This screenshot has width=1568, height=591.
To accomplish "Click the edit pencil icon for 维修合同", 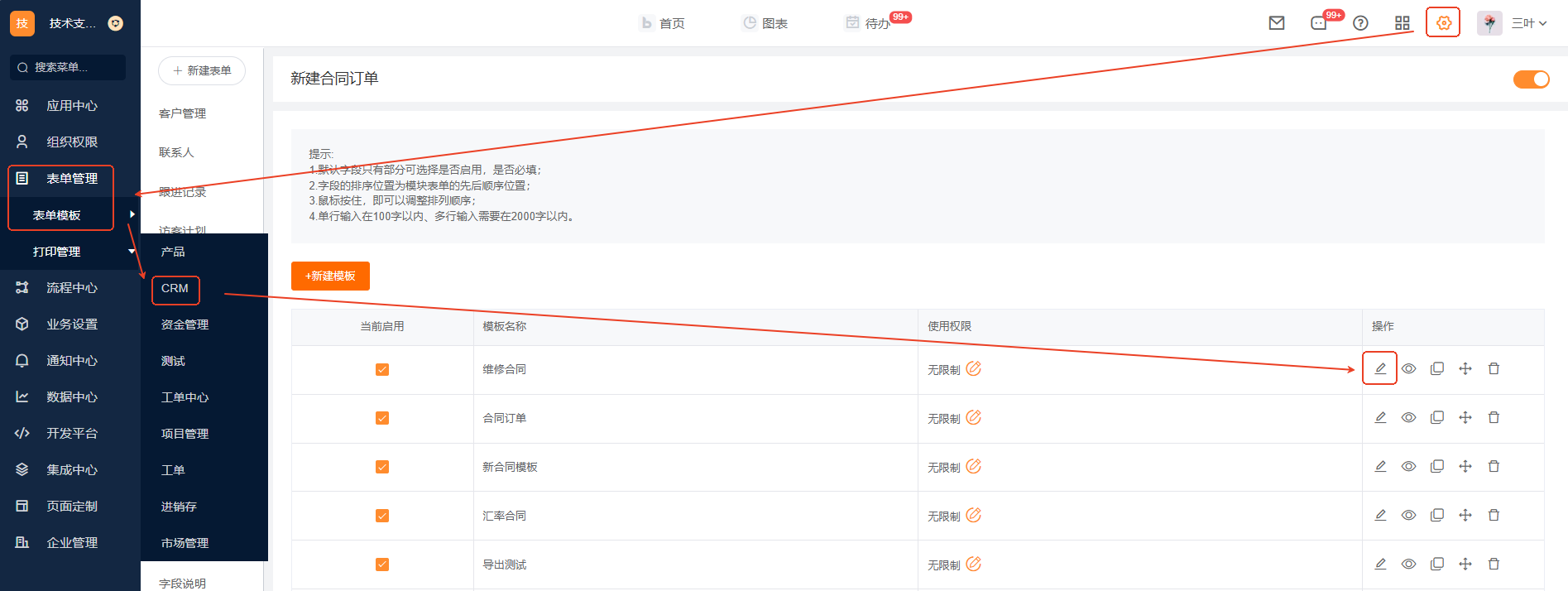I will pos(1380,368).
